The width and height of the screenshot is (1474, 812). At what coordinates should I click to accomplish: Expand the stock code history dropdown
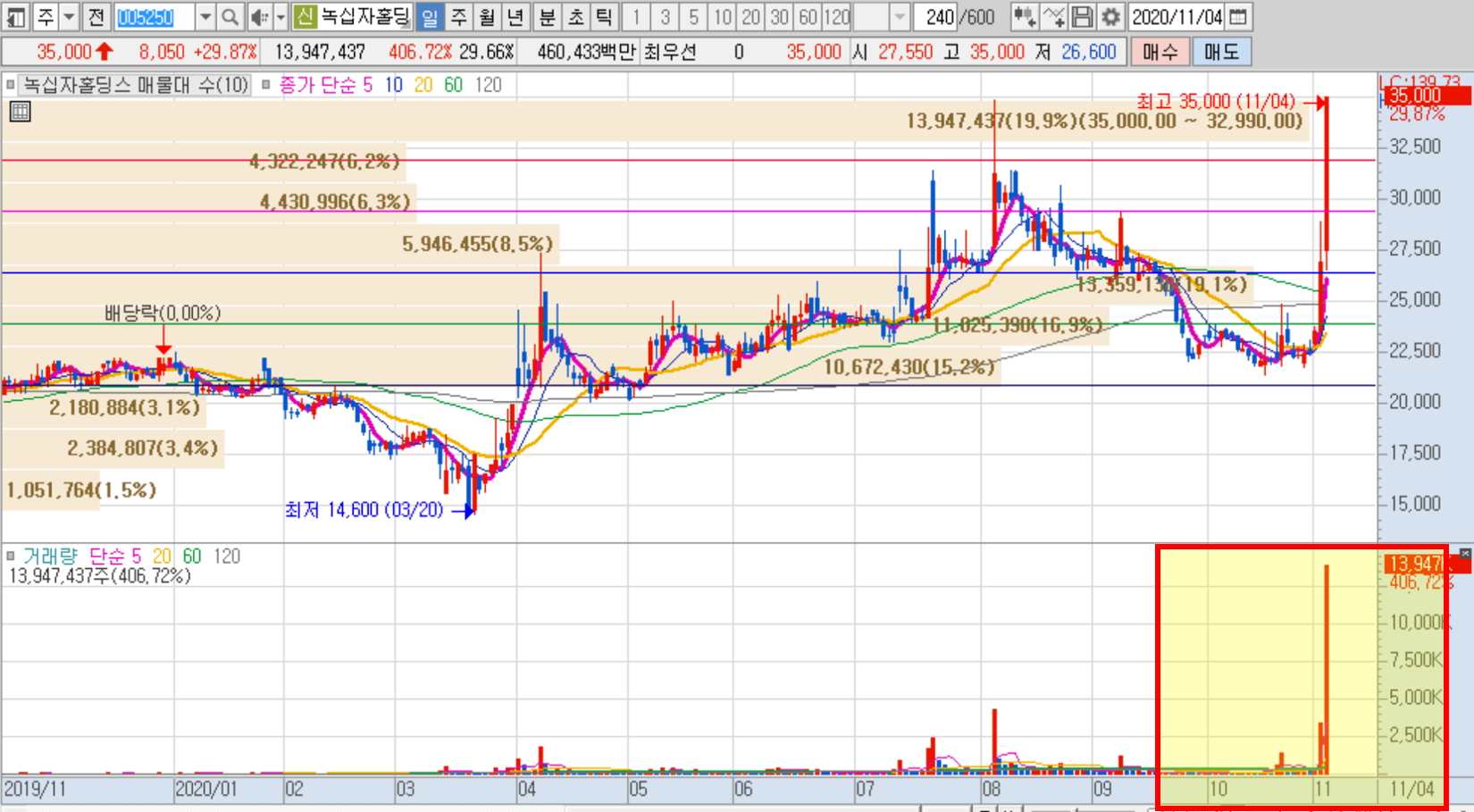tap(205, 16)
